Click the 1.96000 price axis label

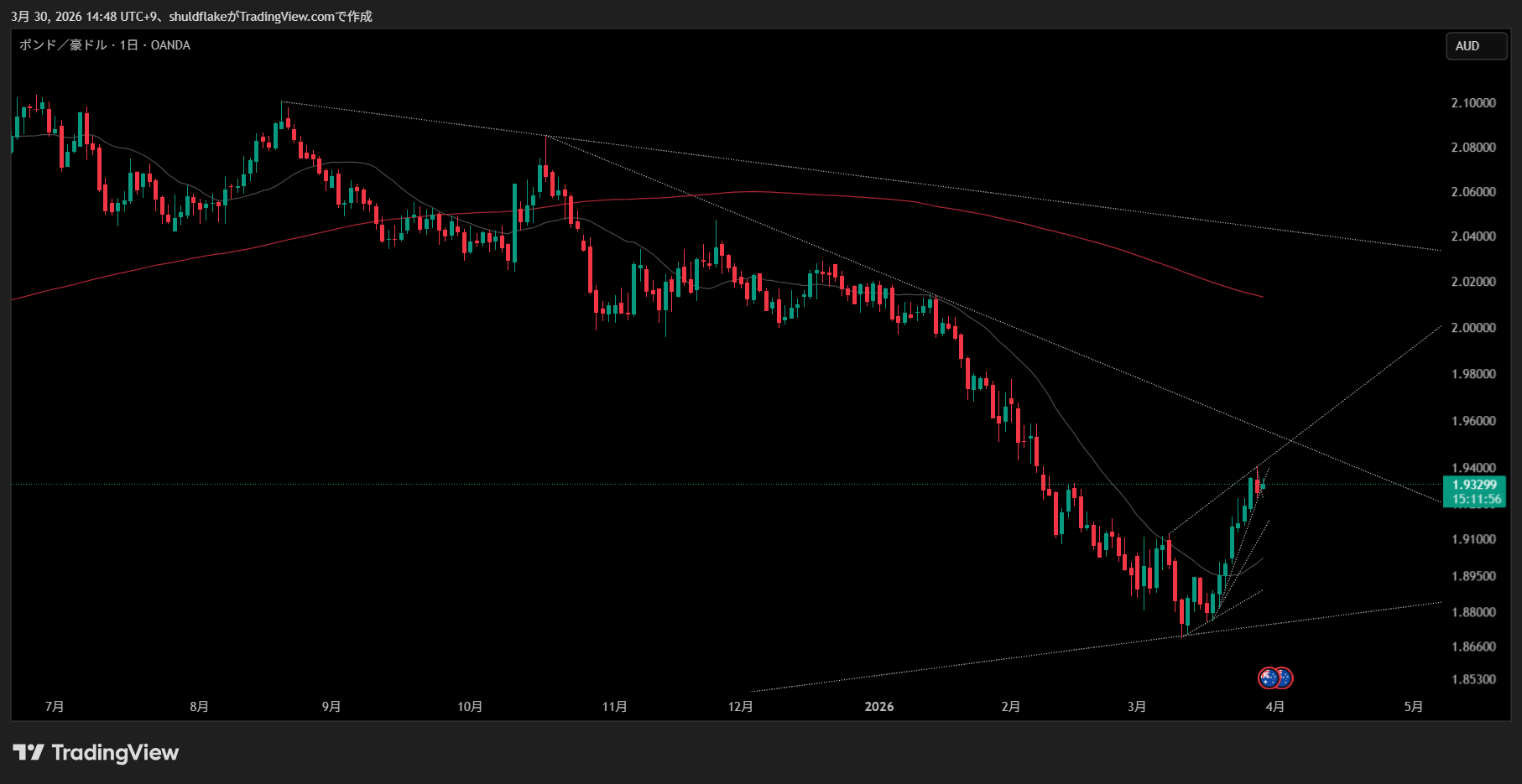[1473, 421]
